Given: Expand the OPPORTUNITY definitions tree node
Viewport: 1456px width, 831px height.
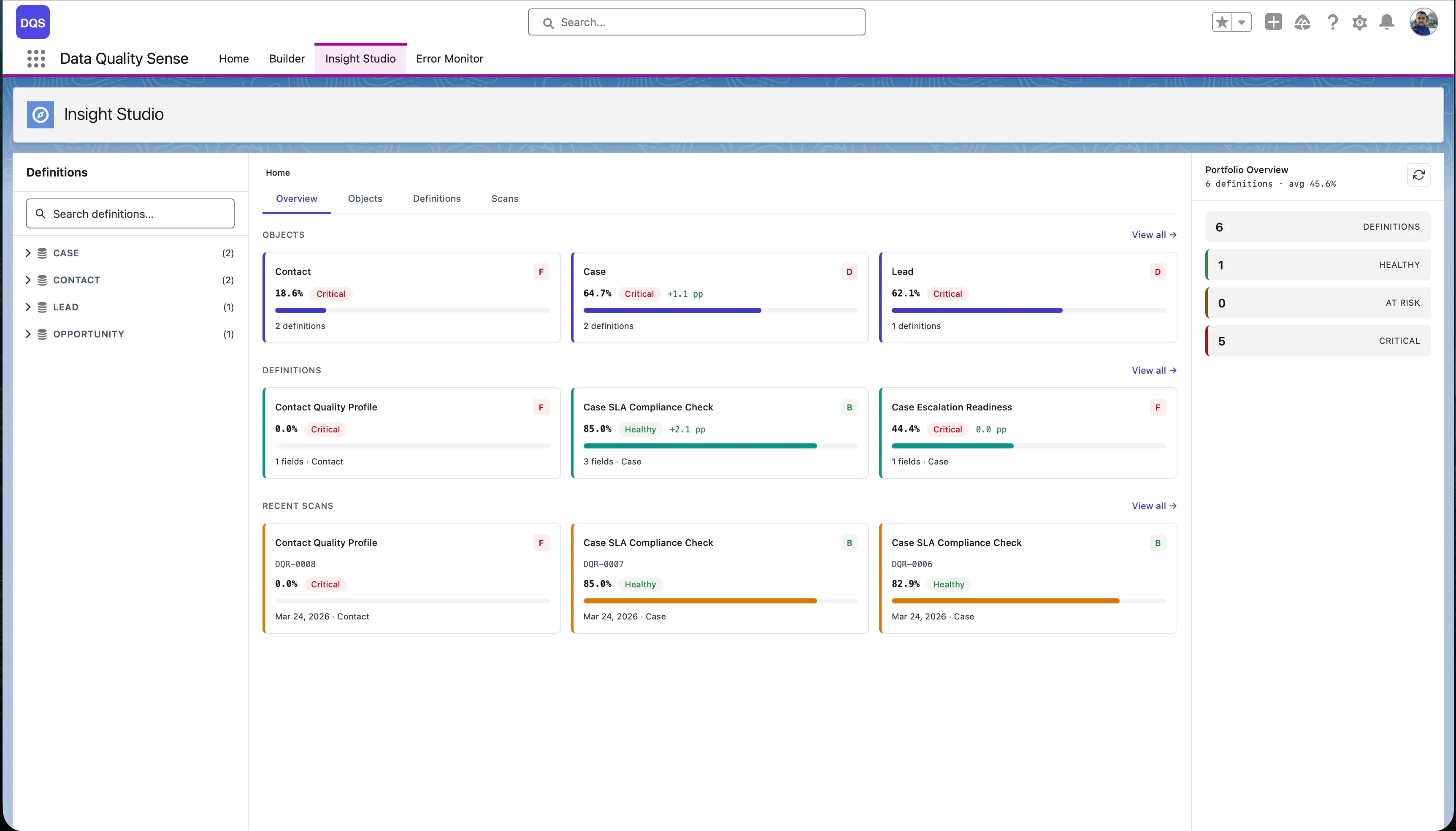Looking at the screenshot, I should click(28, 334).
